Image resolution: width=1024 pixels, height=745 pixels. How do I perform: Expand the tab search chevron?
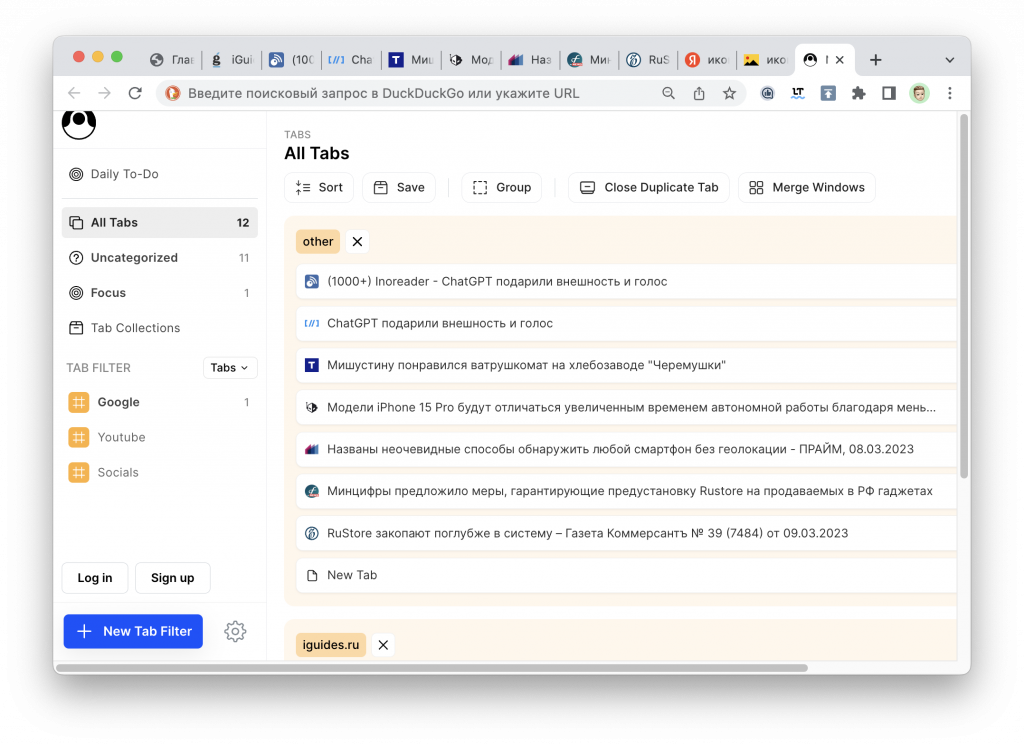tap(950, 60)
